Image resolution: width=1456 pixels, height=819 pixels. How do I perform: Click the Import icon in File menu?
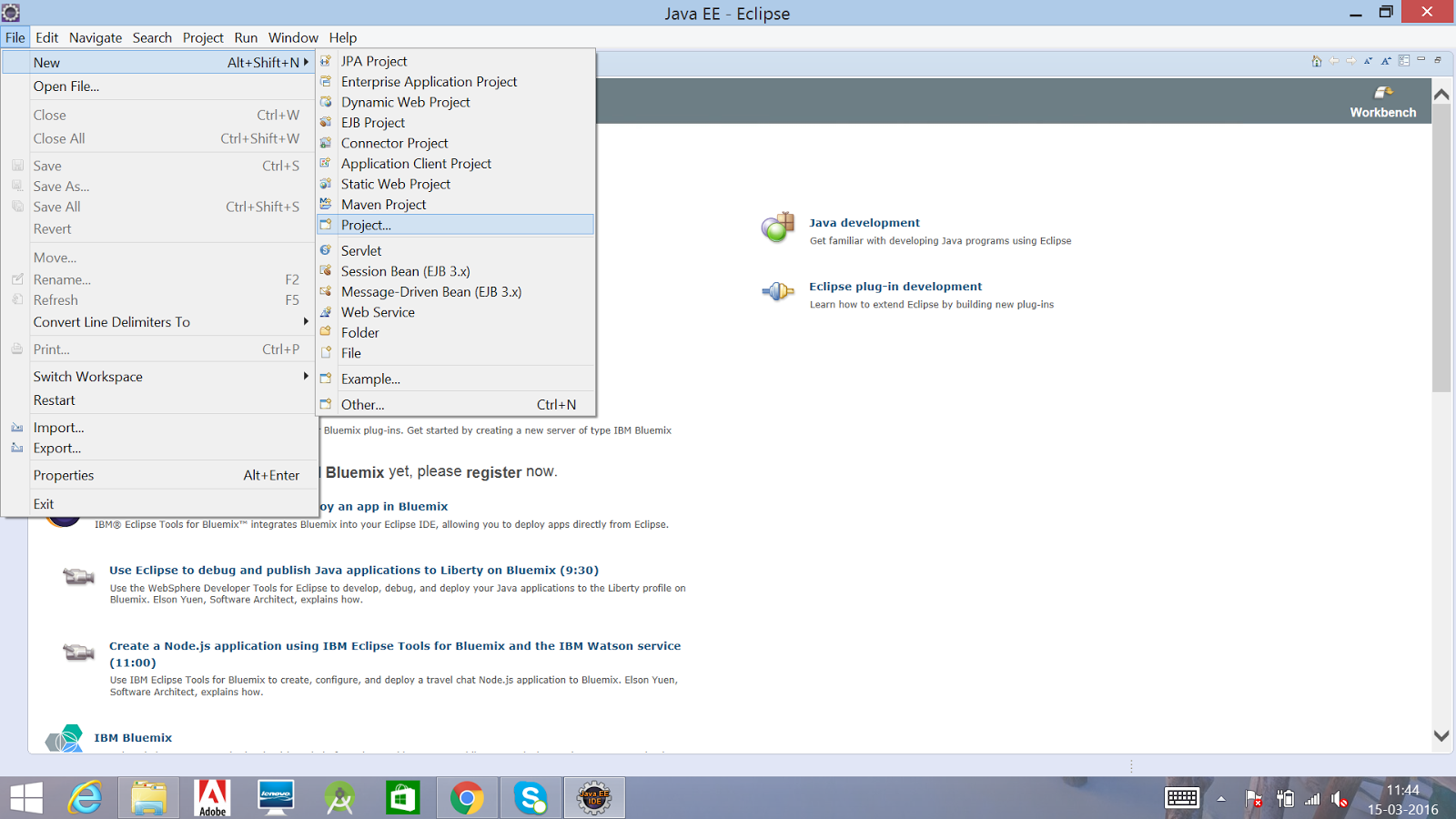(x=17, y=427)
